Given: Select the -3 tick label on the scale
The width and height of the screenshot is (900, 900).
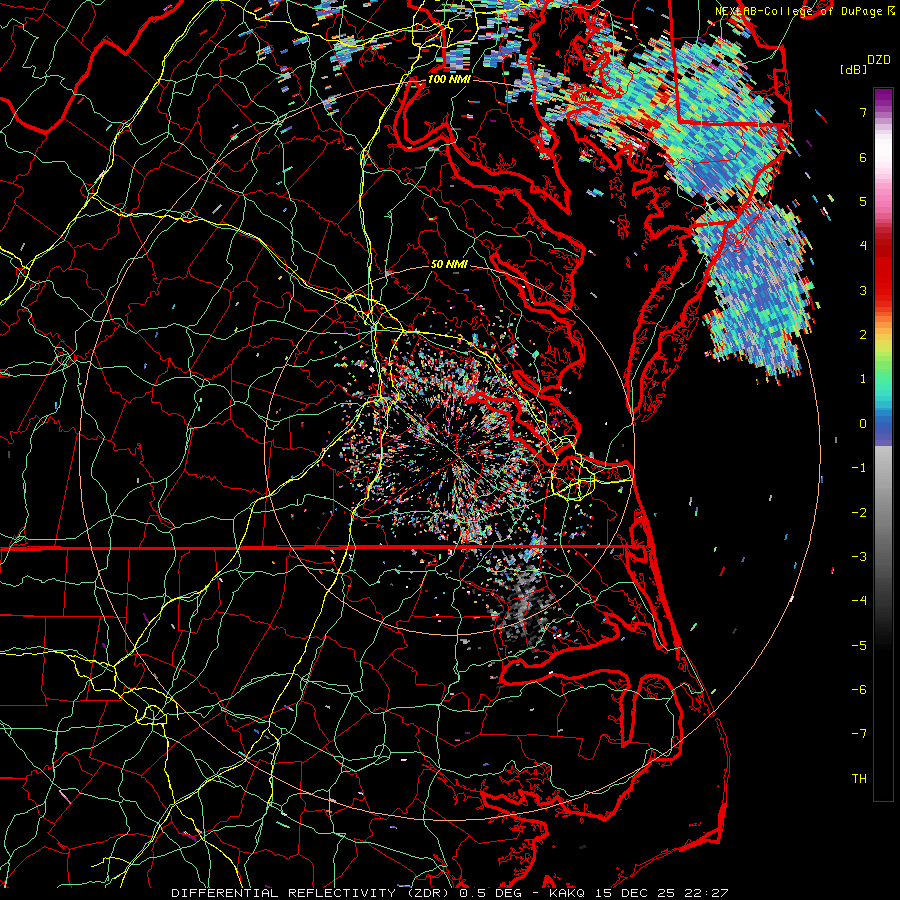Looking at the screenshot, I should [x=859, y=557].
